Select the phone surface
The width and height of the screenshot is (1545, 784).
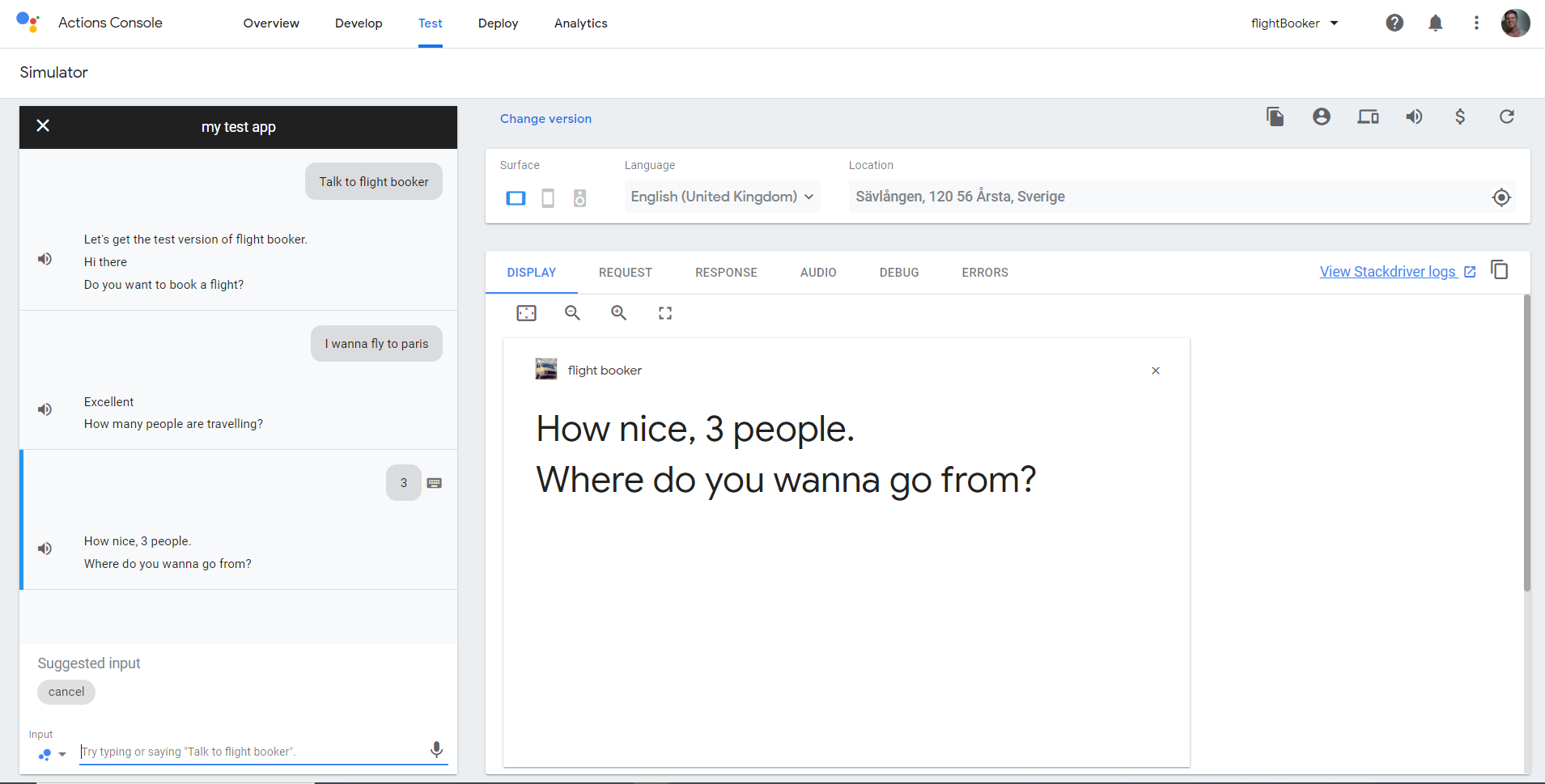(548, 197)
